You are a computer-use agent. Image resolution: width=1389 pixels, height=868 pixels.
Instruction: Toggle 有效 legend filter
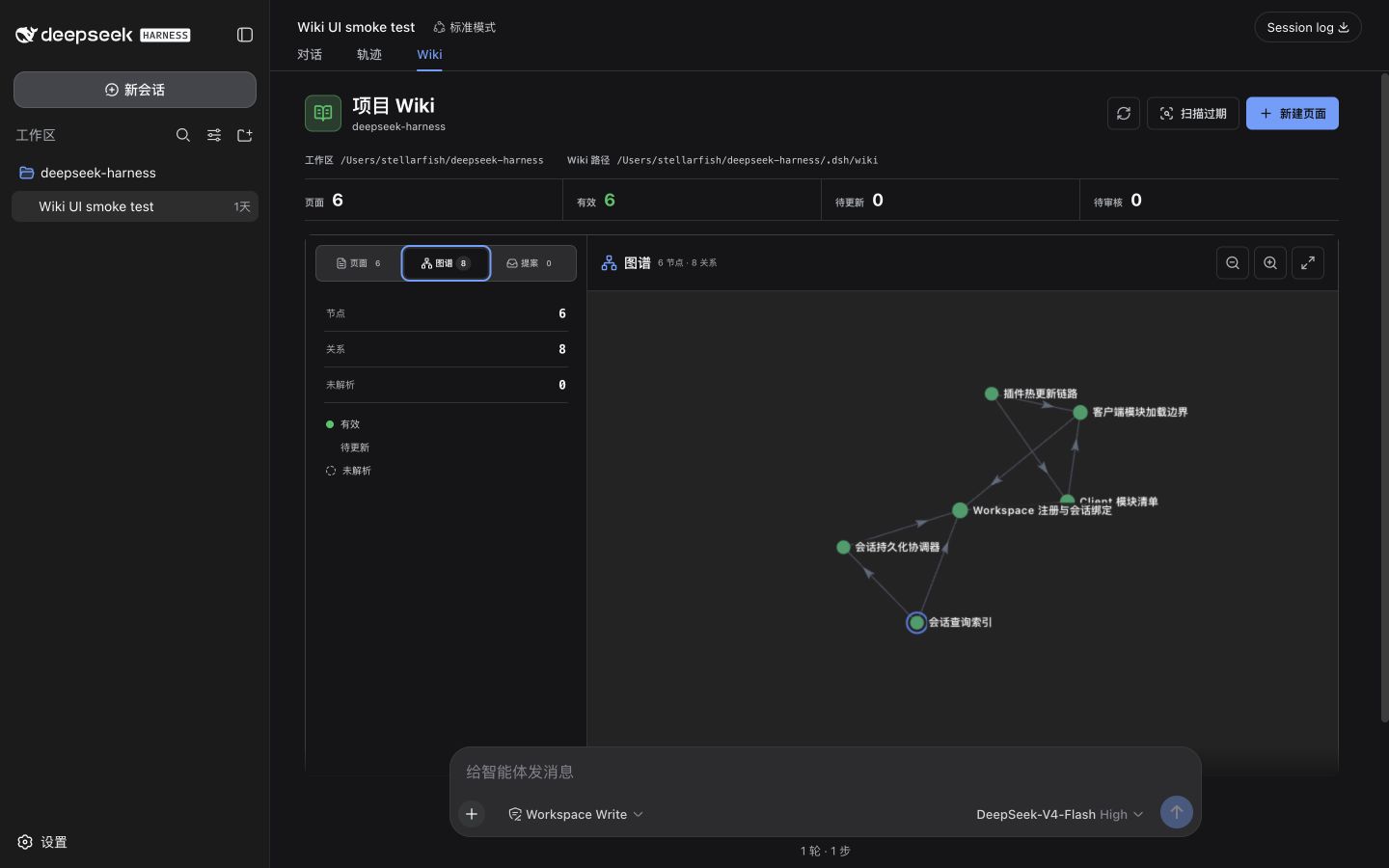click(343, 424)
